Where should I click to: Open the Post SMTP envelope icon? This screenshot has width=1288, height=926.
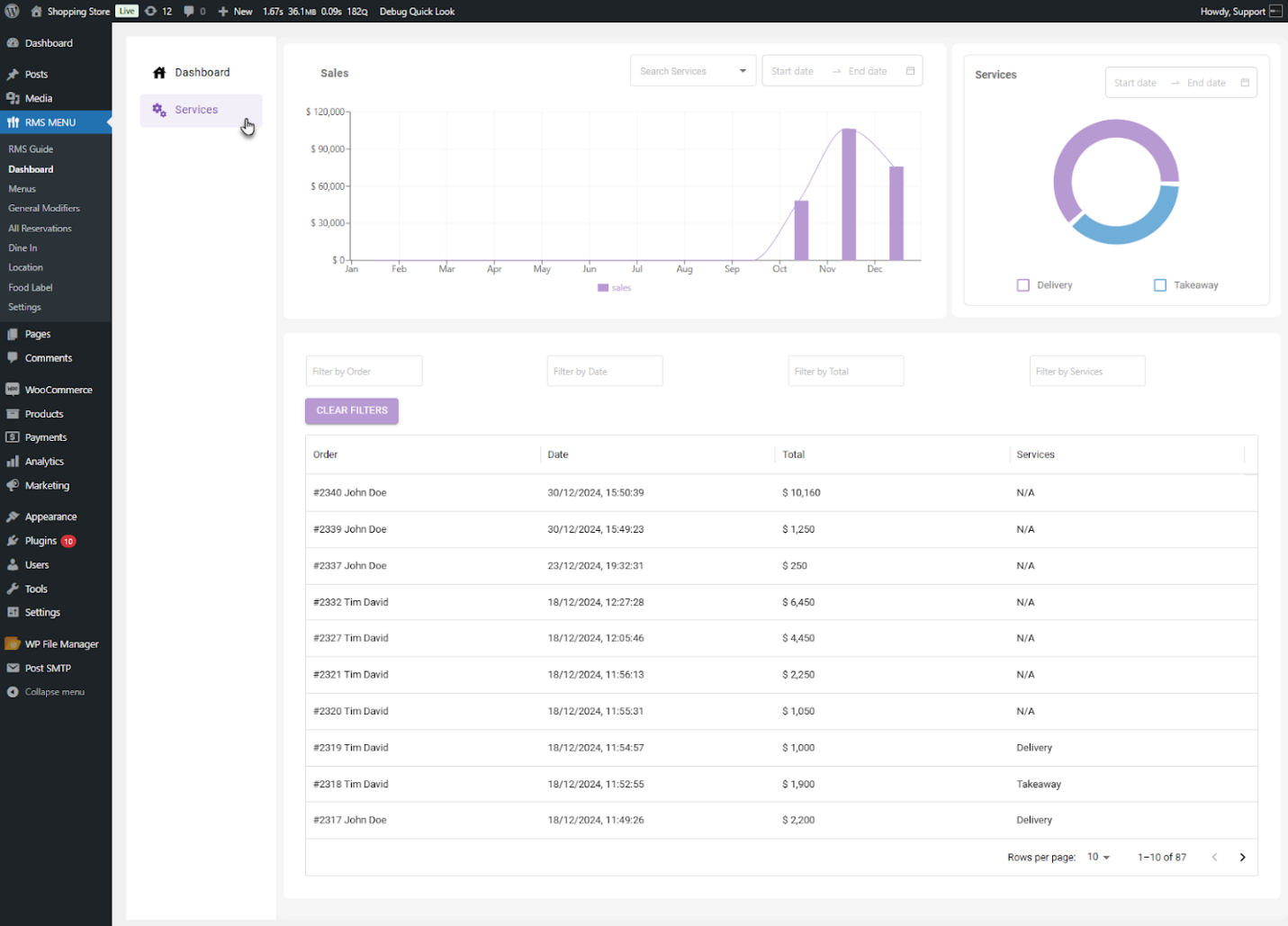(13, 669)
